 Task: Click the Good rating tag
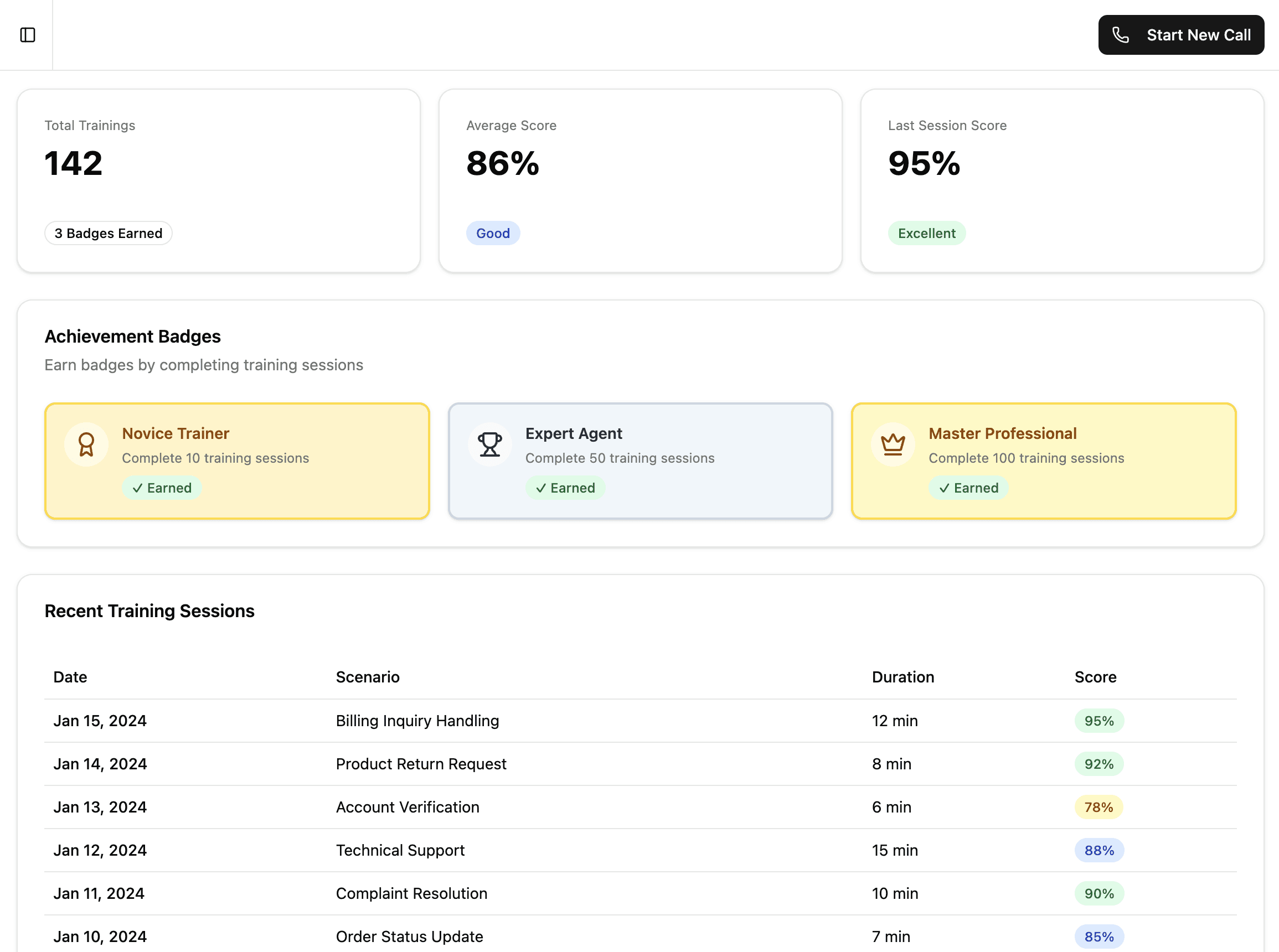pos(493,234)
